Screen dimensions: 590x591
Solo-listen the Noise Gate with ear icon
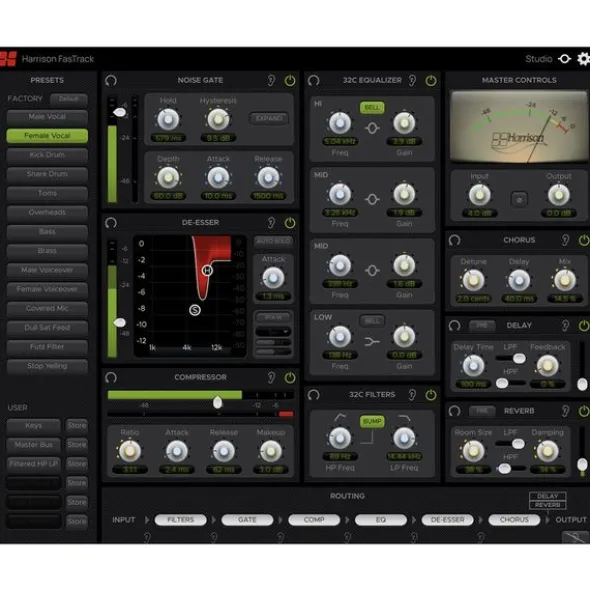point(271,80)
